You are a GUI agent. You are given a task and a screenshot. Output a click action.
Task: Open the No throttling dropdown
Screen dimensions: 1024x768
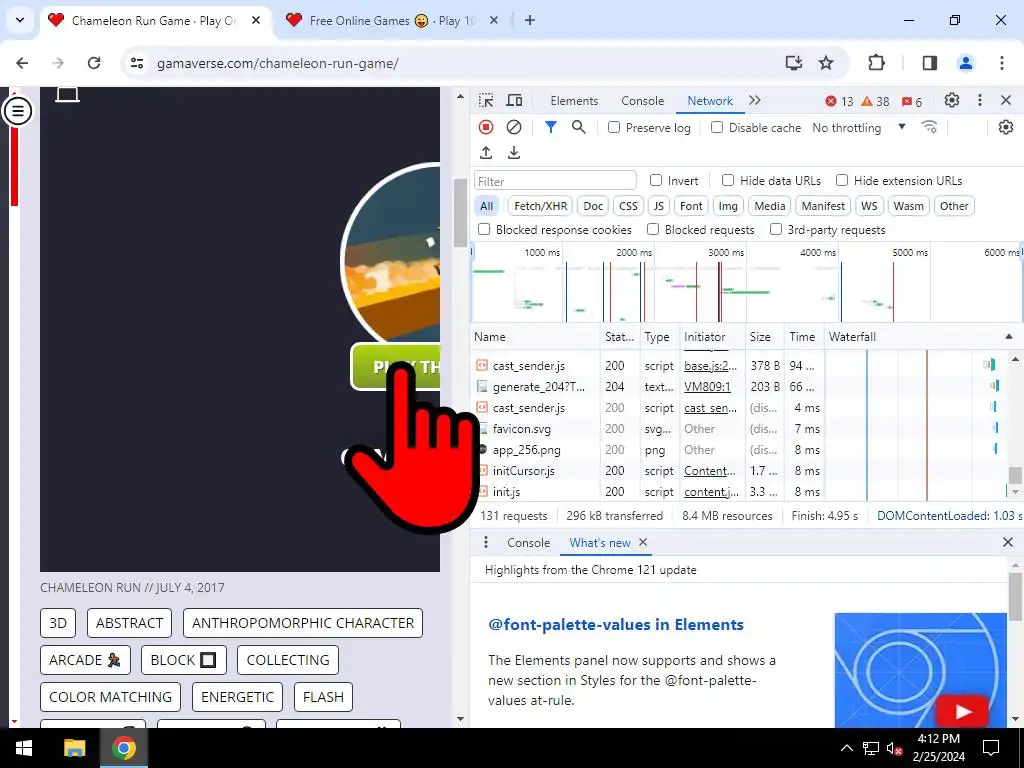pos(859,127)
